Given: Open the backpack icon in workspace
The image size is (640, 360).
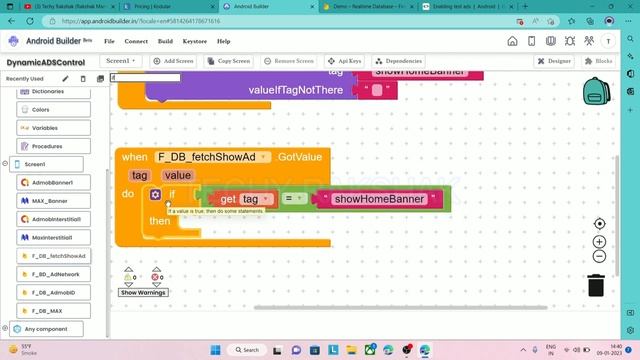Looking at the screenshot, I should click(x=596, y=91).
